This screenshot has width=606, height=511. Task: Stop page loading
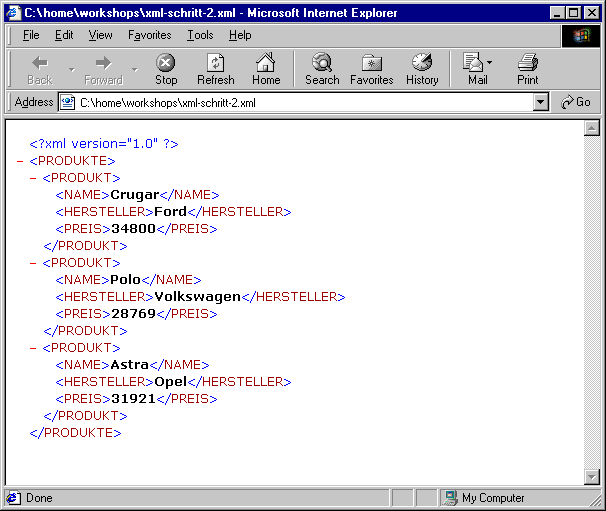tap(166, 70)
